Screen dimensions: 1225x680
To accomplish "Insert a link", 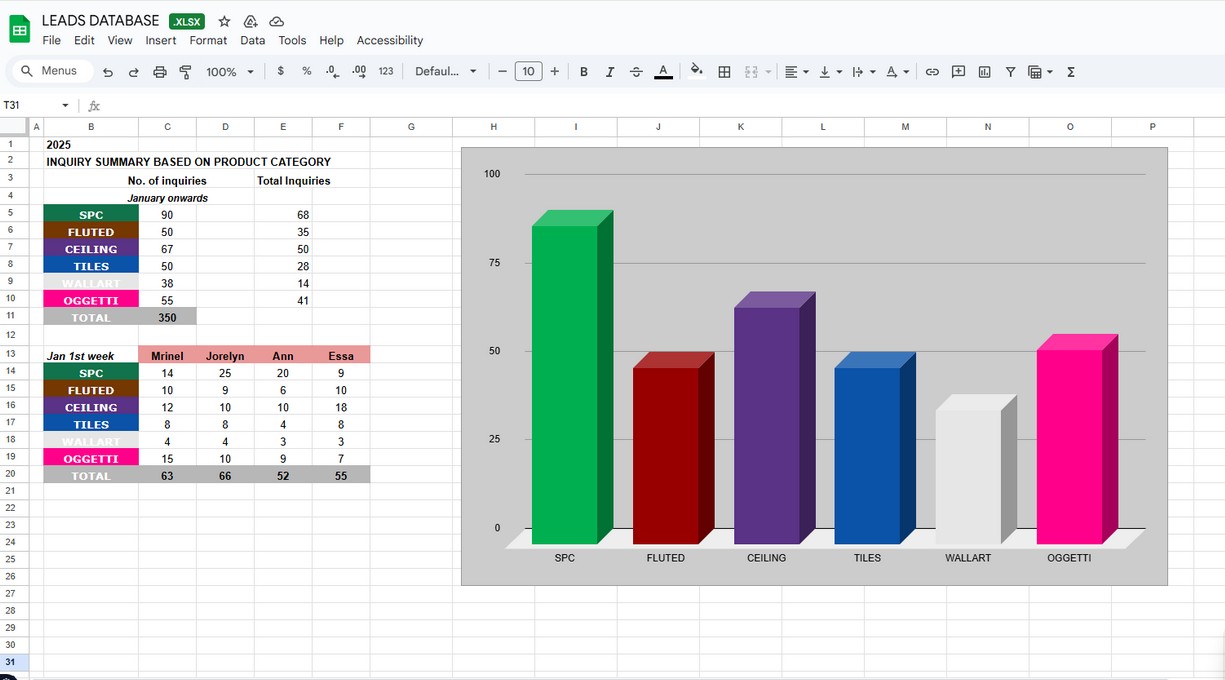I will tap(932, 72).
